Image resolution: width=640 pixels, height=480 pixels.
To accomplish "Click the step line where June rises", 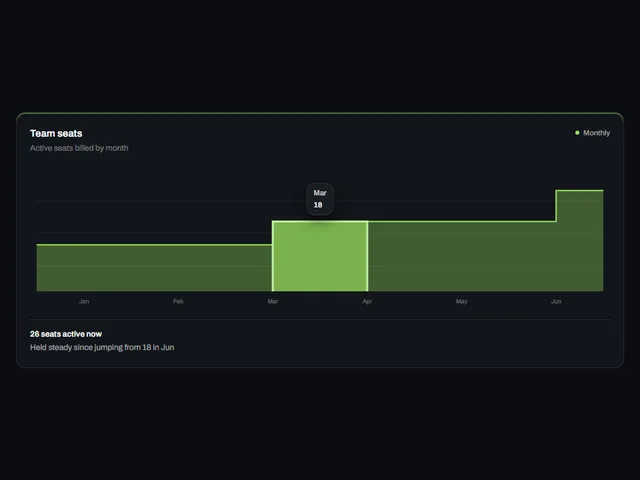I will click(x=556, y=206).
